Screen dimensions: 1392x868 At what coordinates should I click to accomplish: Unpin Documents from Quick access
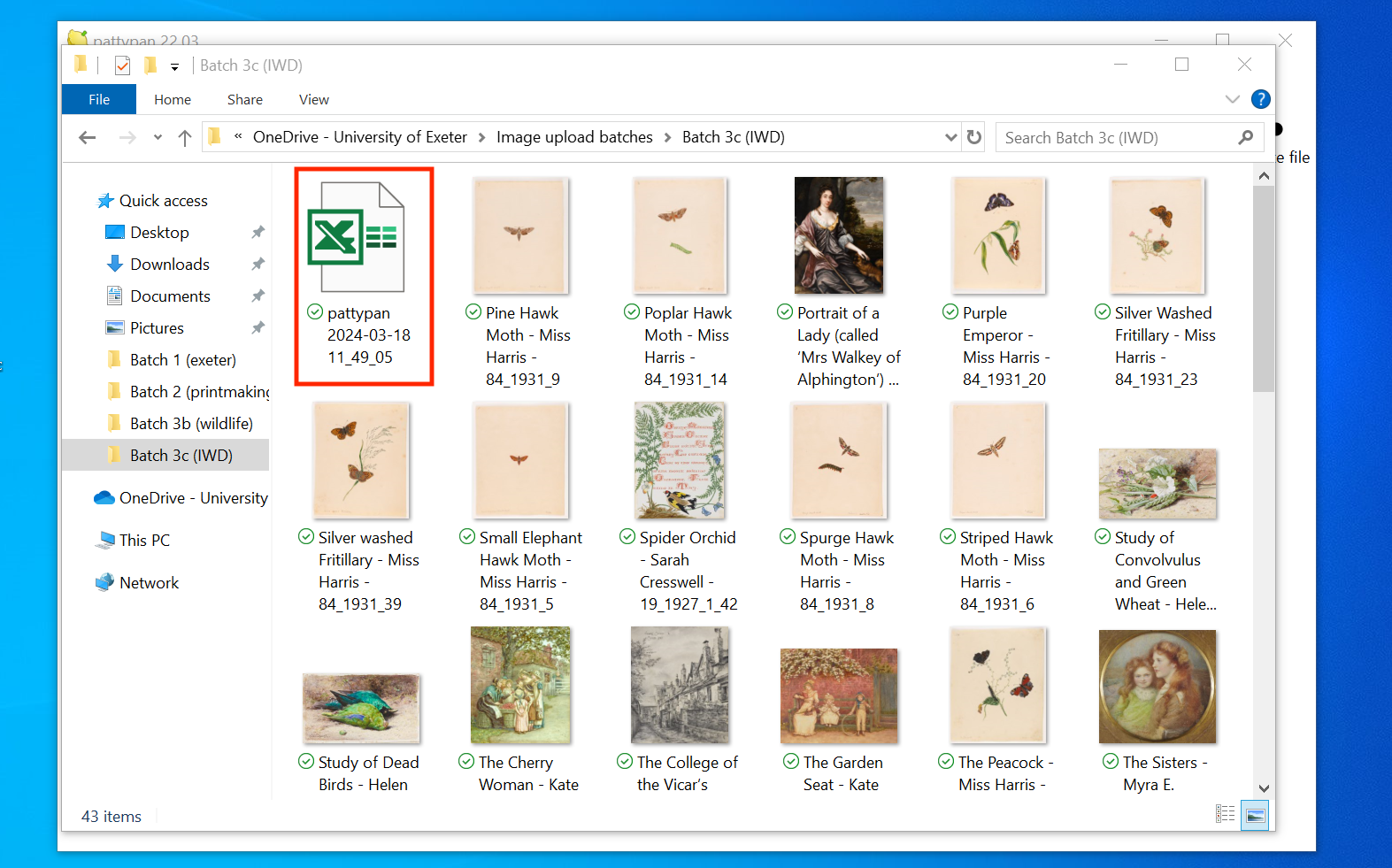(x=258, y=296)
